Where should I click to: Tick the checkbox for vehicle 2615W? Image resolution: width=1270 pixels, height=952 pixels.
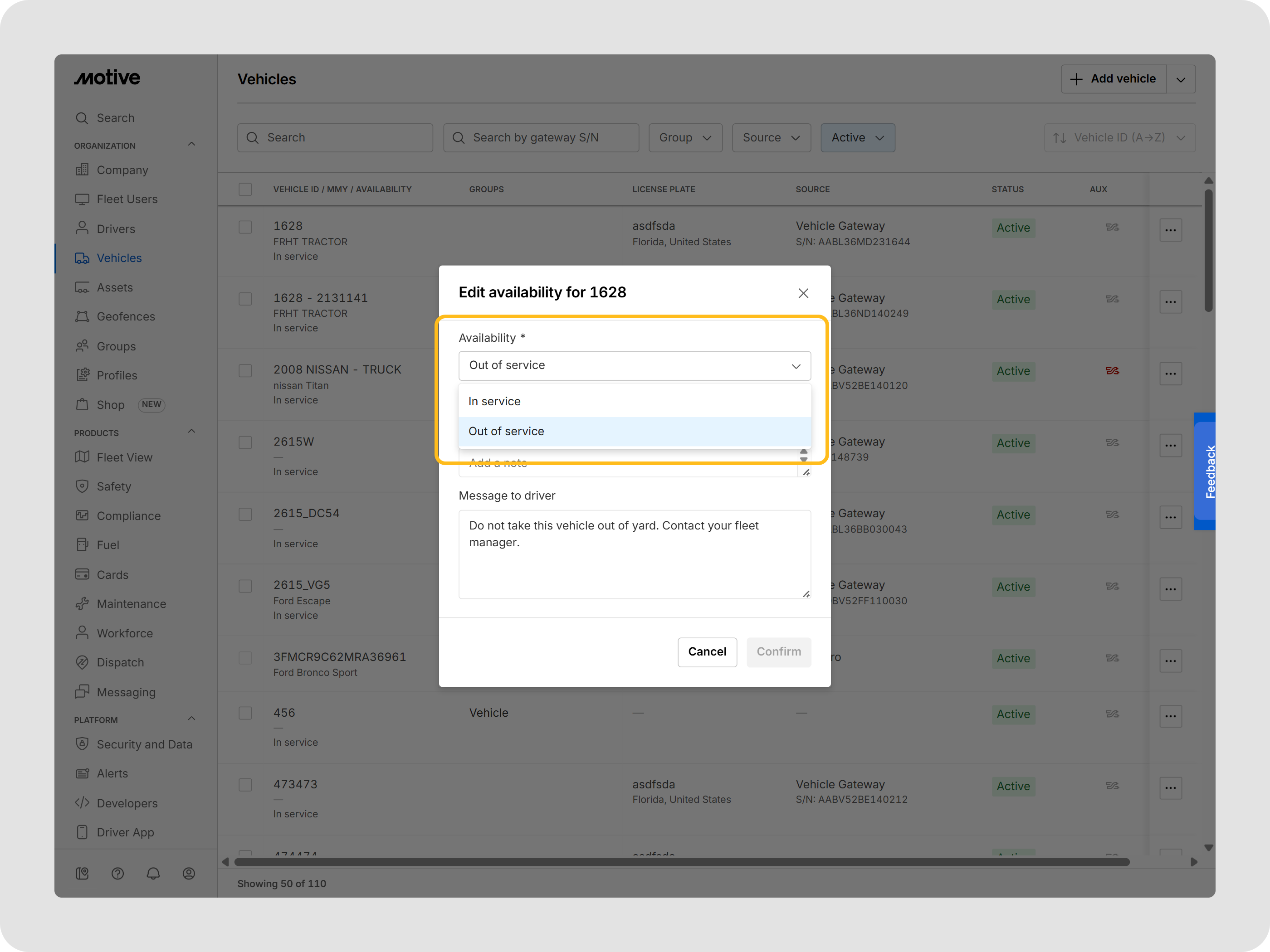coord(245,442)
